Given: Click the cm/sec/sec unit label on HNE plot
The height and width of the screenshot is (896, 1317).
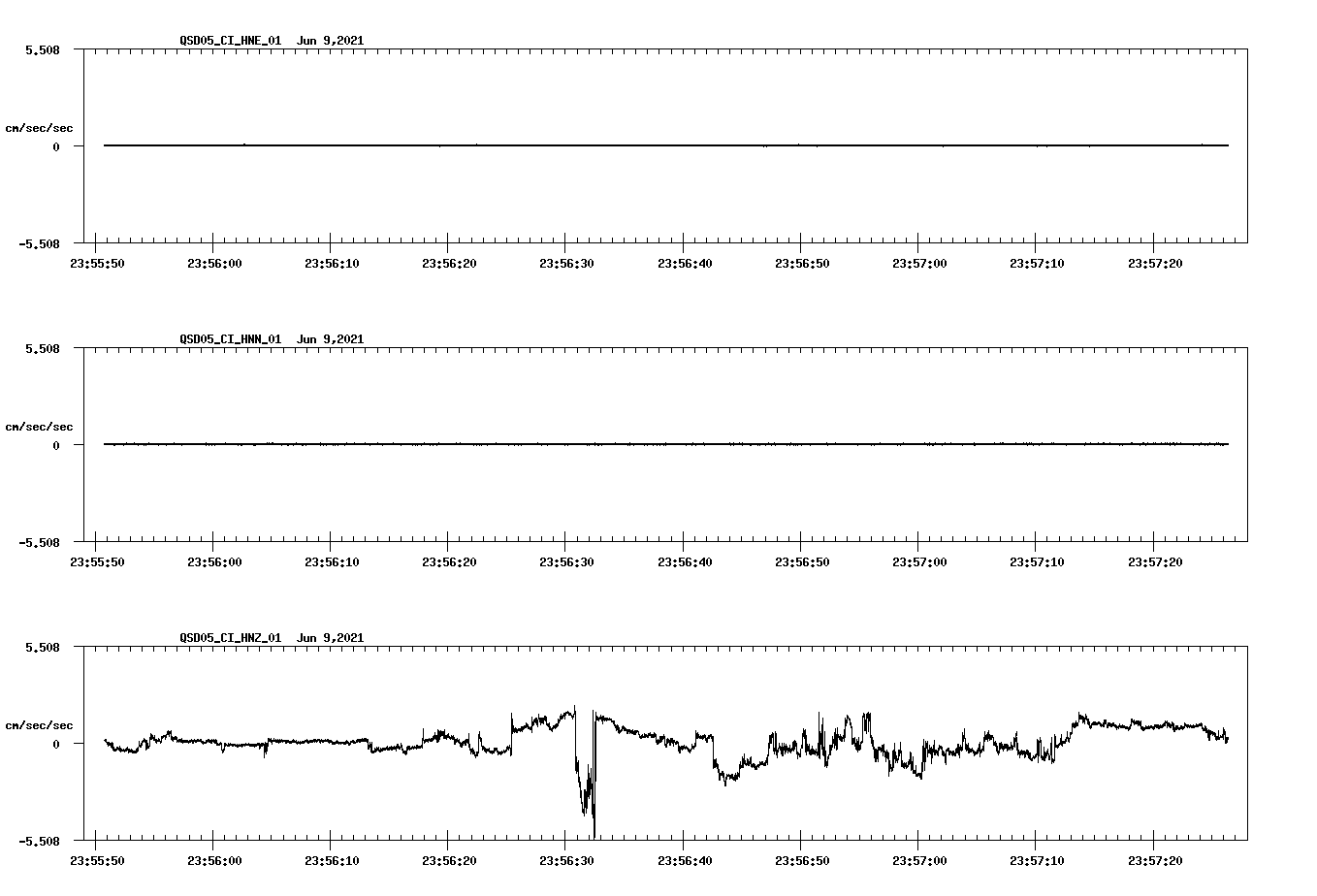Looking at the screenshot, I should (40, 128).
